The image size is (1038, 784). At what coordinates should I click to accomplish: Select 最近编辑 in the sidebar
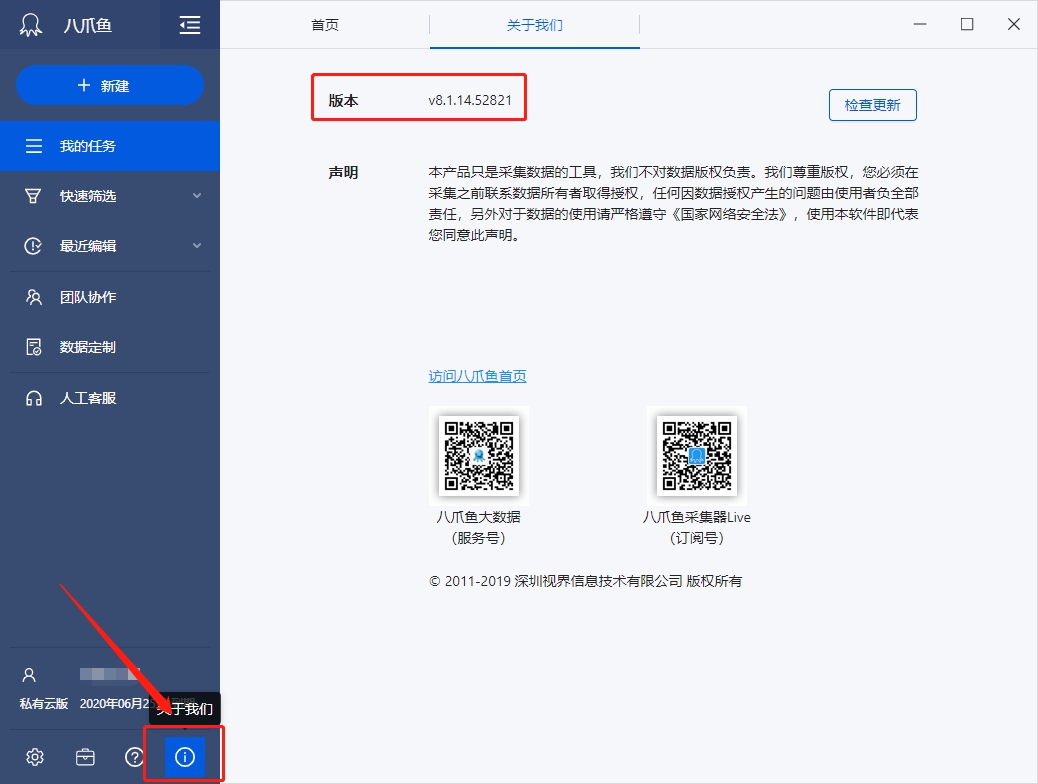[x=110, y=246]
